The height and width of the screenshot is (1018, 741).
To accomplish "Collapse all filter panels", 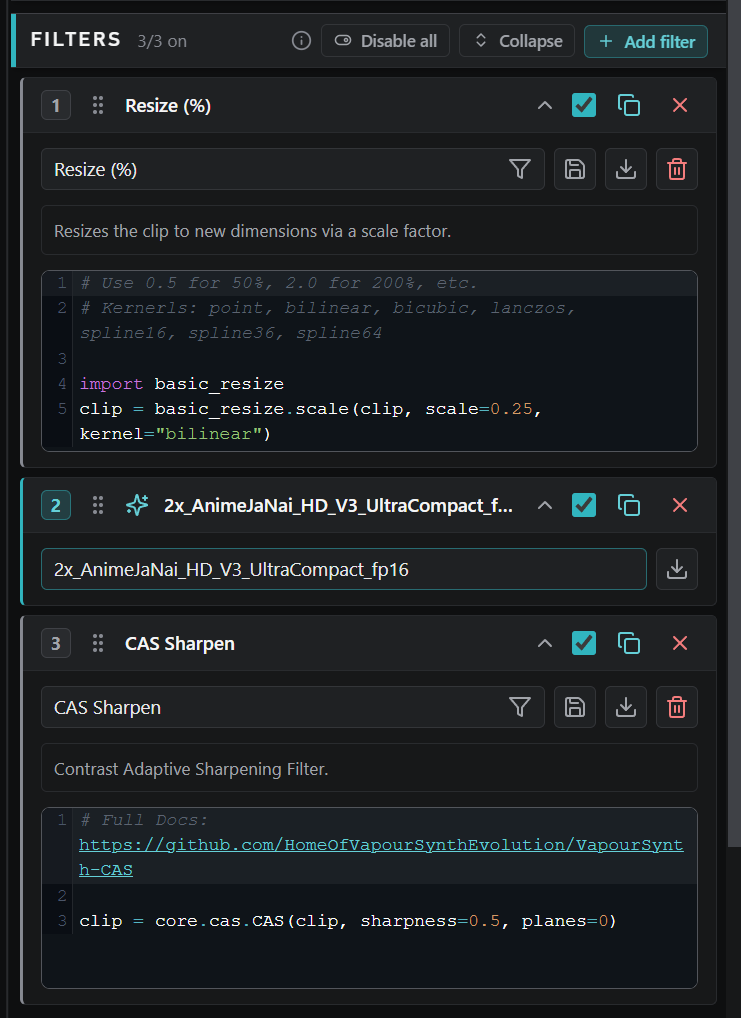I will pos(517,41).
